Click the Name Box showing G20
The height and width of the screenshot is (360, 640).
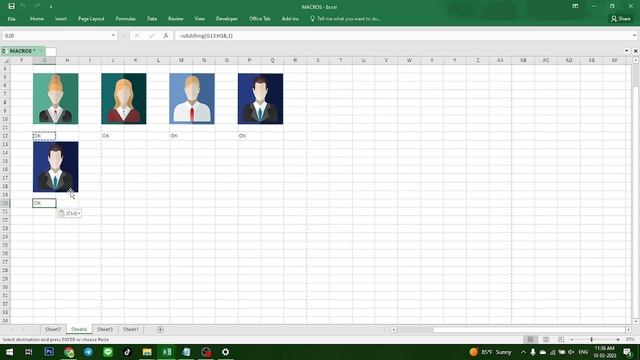[55, 36]
